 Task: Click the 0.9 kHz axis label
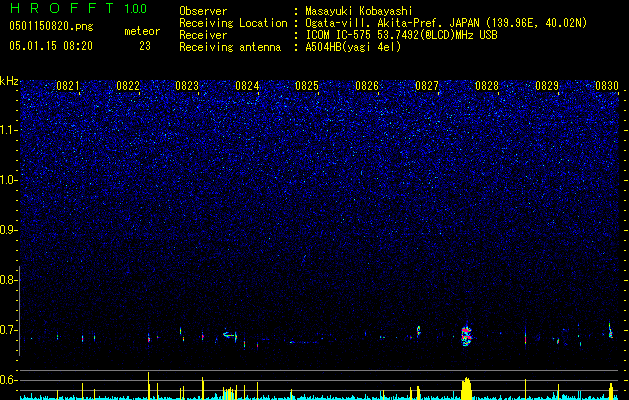(9, 230)
